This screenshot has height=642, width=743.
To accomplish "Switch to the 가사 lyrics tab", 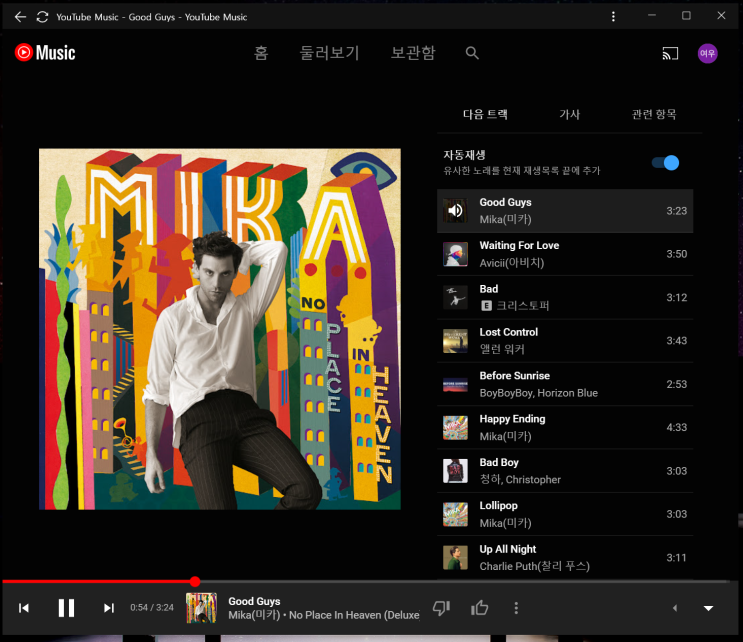I will pyautogui.click(x=570, y=114).
